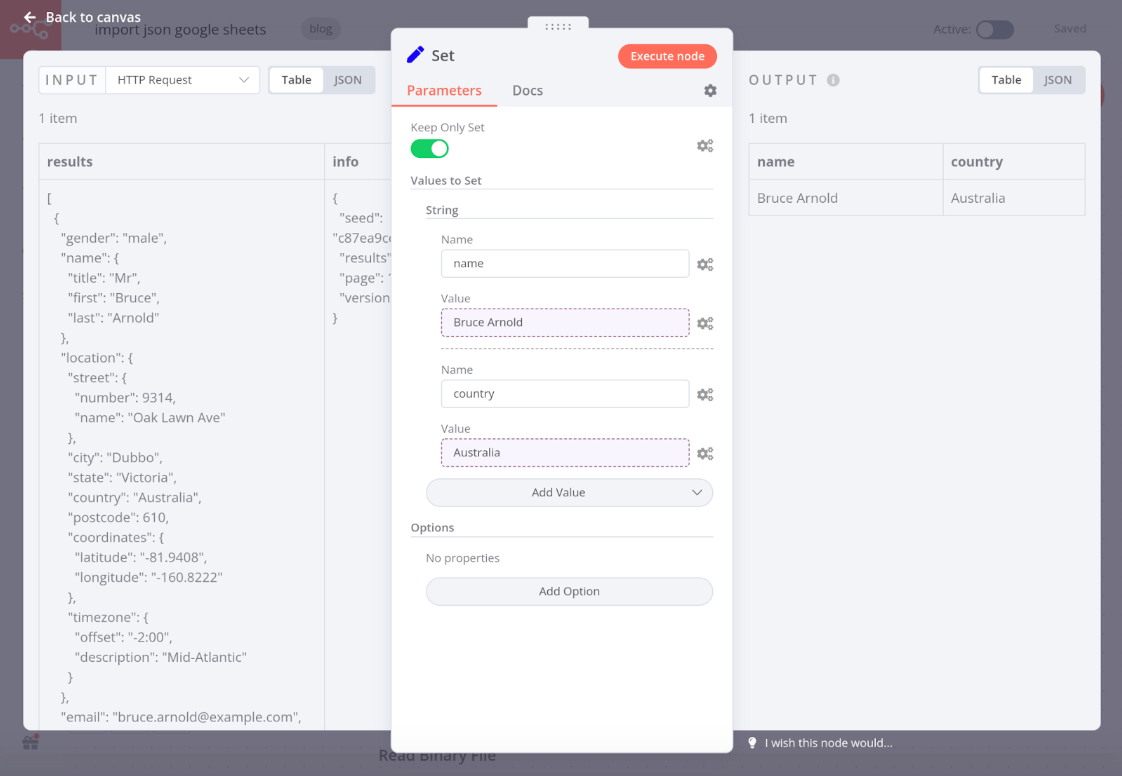Click the n8n logo in the top left
1122x776 pixels.
tap(30, 29)
